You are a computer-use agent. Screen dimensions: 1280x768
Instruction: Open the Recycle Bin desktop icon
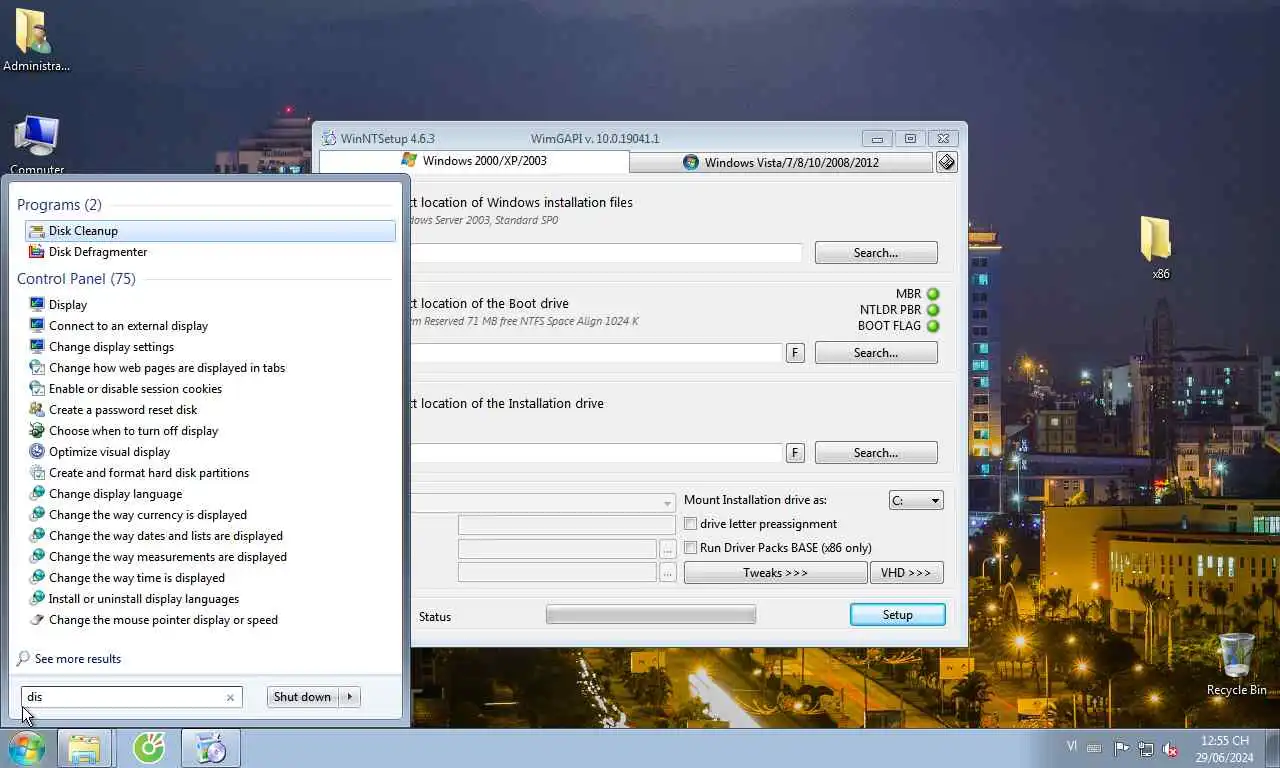(1237, 664)
